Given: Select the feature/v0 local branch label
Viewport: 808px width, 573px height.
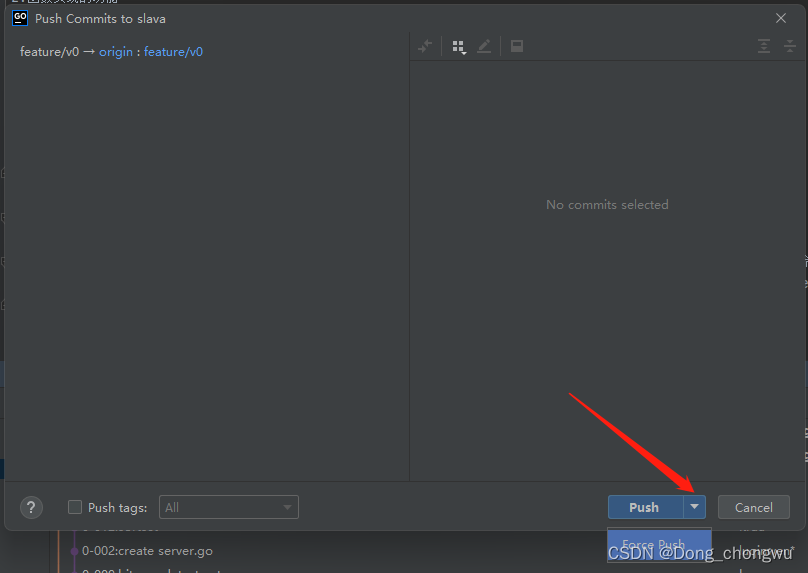Looking at the screenshot, I should click(x=49, y=52).
